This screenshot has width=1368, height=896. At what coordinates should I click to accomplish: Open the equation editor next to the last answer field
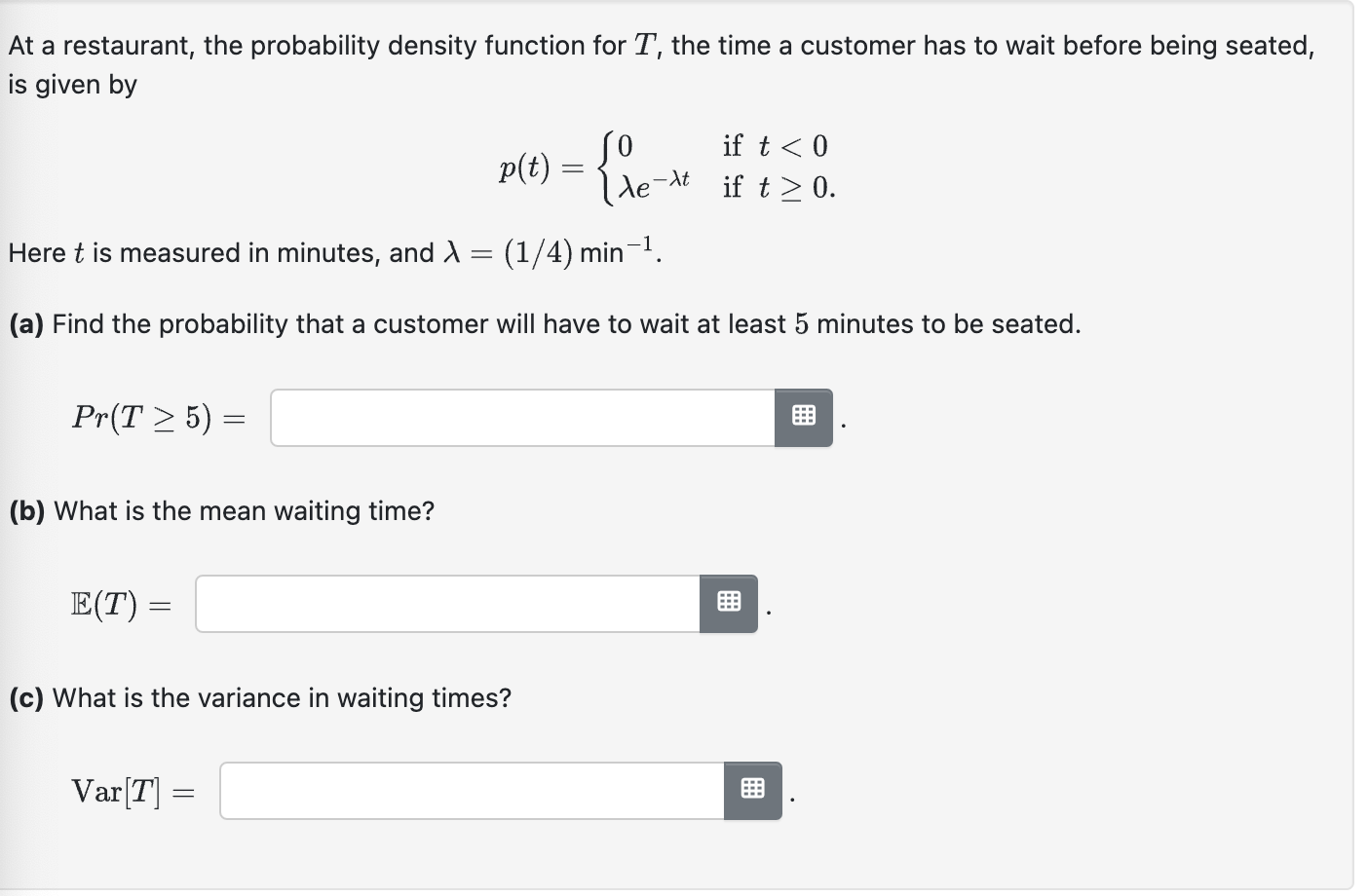(751, 790)
